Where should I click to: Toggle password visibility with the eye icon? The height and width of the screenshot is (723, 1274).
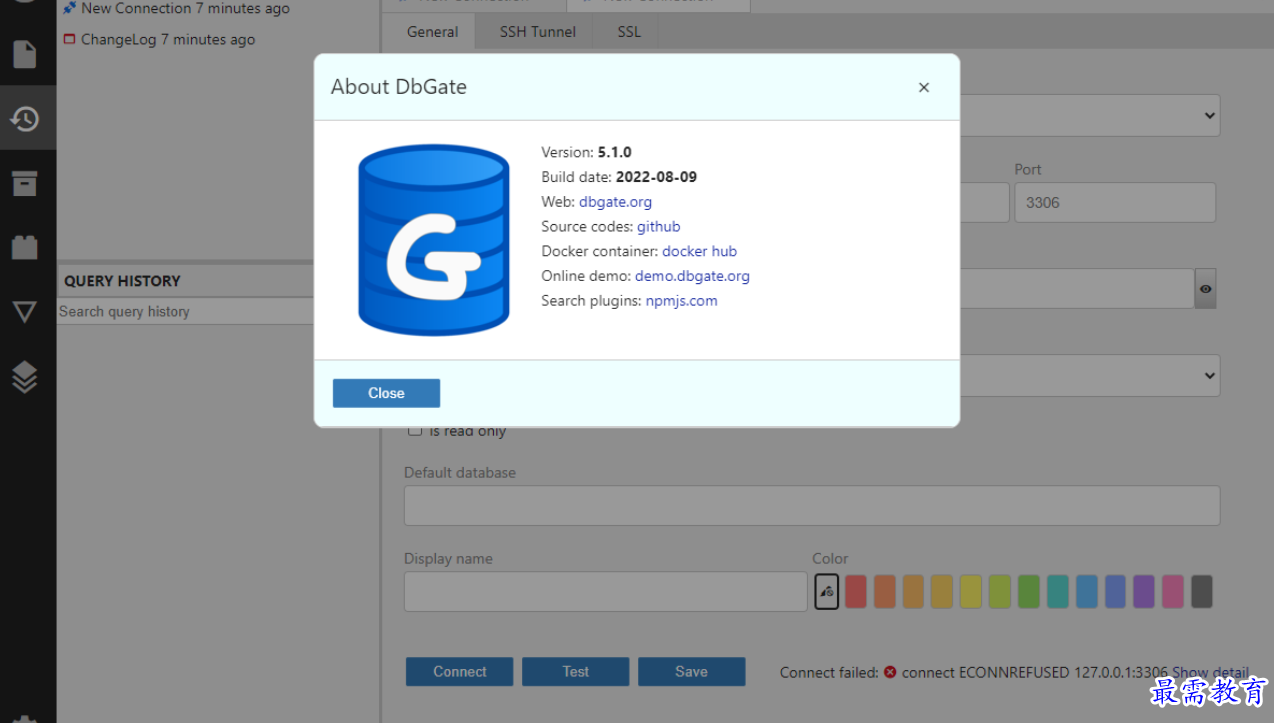[x=1206, y=288]
